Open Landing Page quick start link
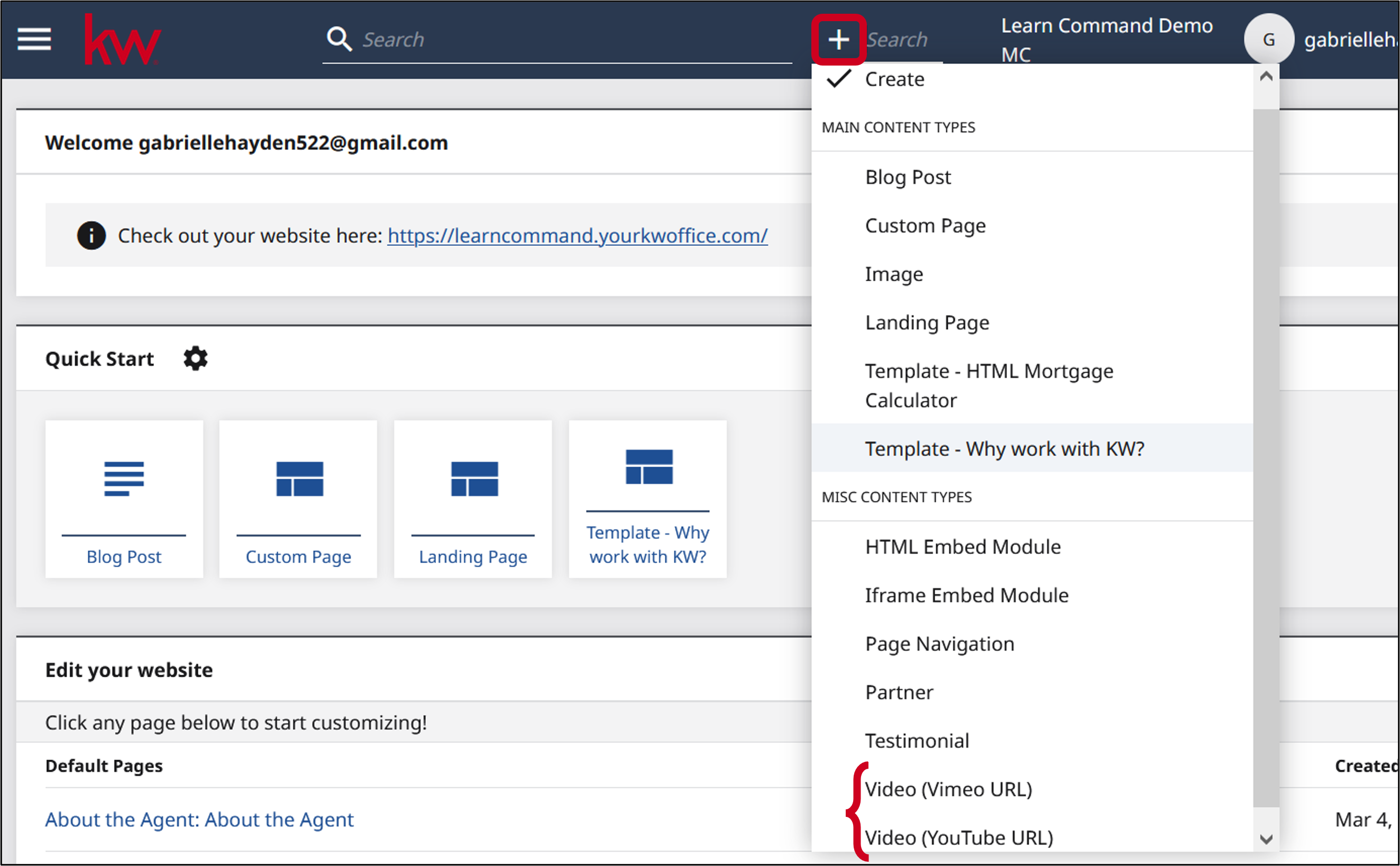1400x866 pixels. pyautogui.click(x=473, y=557)
